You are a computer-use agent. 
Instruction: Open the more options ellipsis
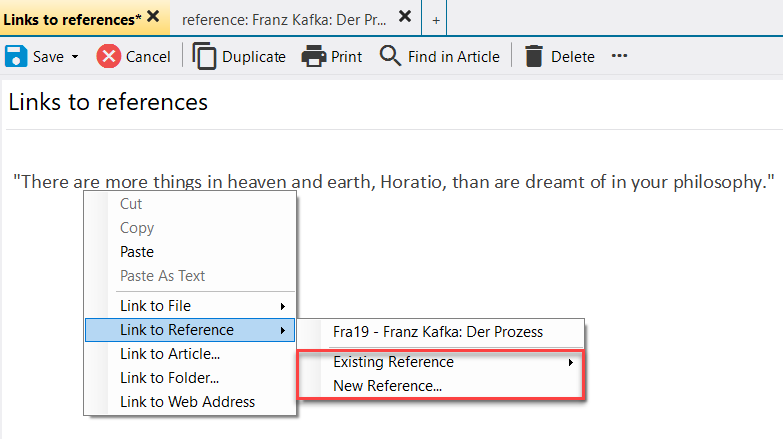[x=620, y=56]
